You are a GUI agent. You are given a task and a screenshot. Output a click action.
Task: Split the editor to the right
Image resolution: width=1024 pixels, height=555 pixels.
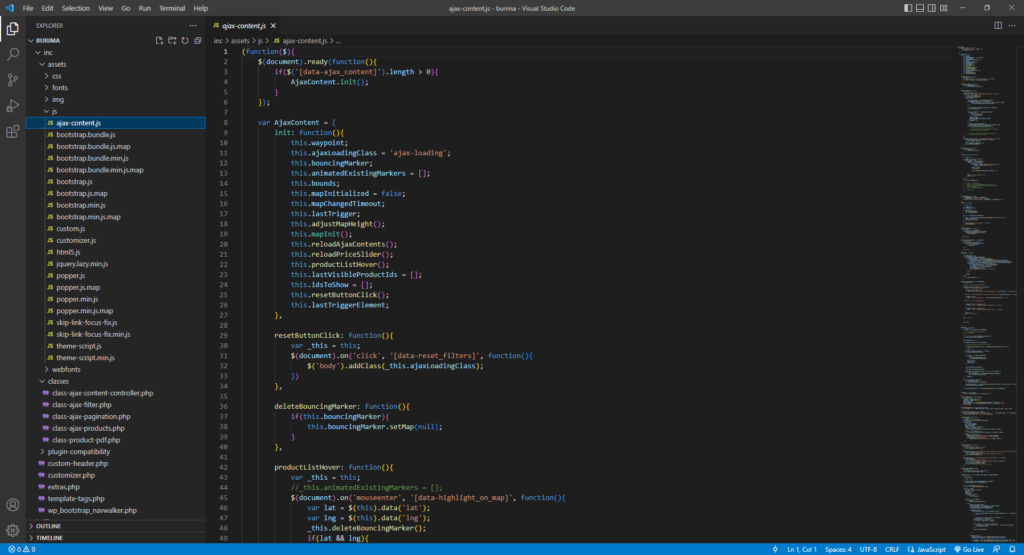(998, 25)
